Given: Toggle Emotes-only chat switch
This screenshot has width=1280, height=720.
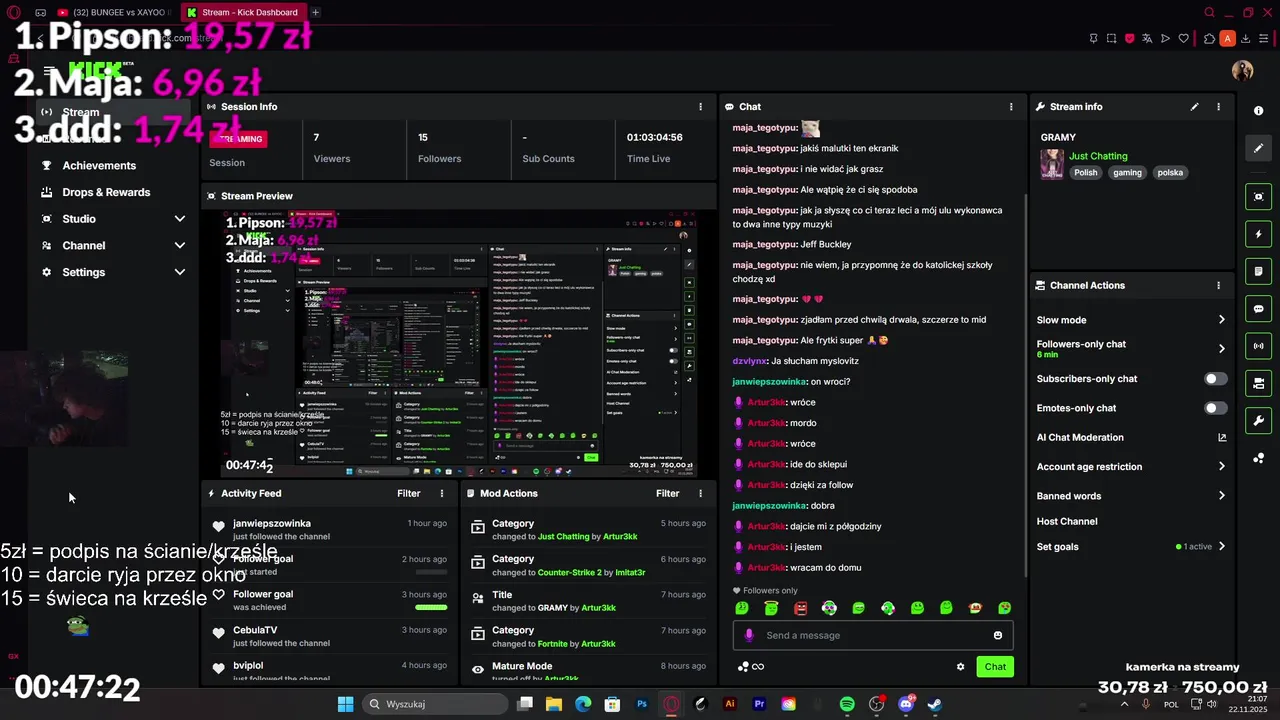Looking at the screenshot, I should click(x=1215, y=408).
